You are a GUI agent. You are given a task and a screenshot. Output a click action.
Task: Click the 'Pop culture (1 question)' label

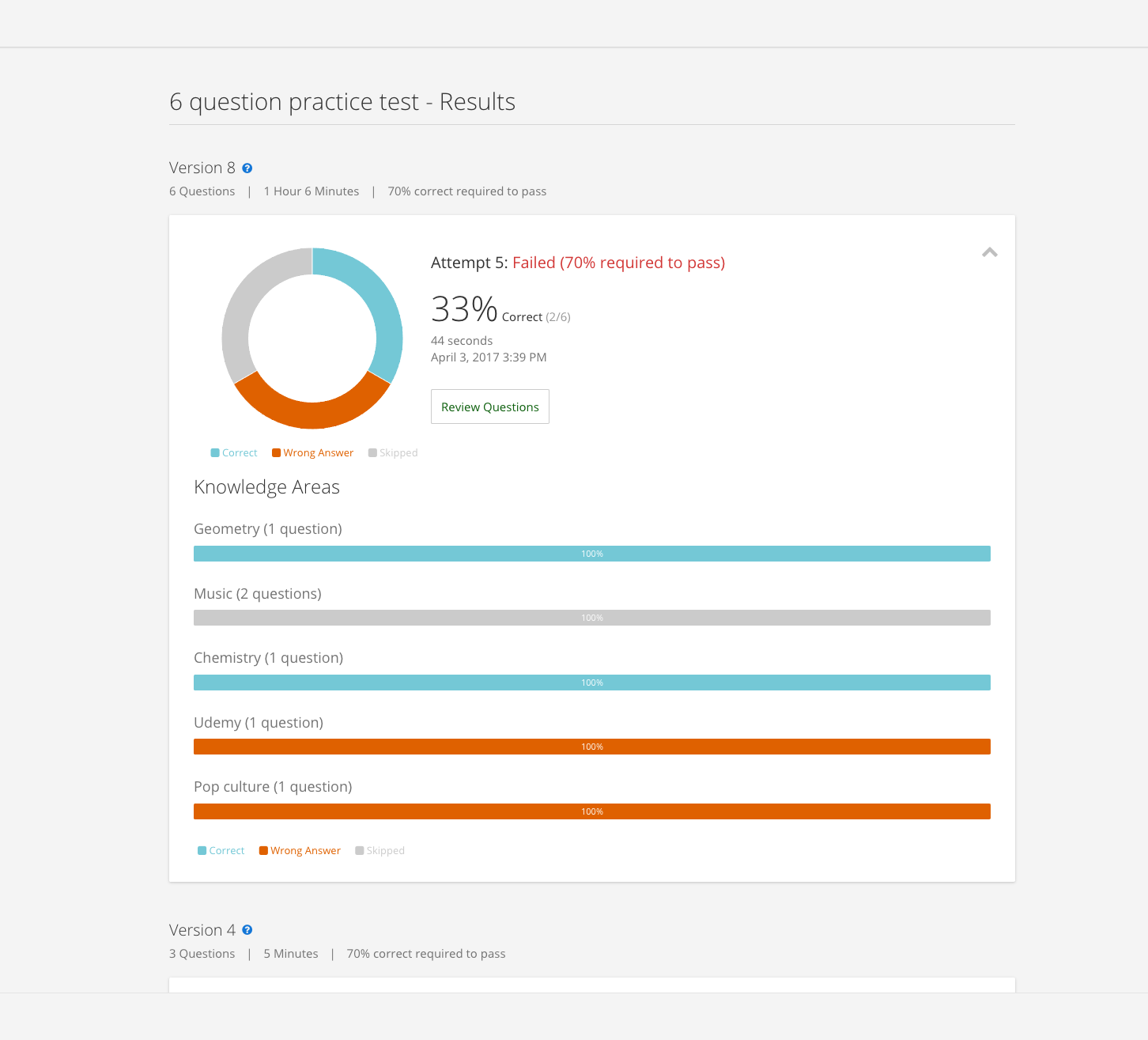point(273,787)
